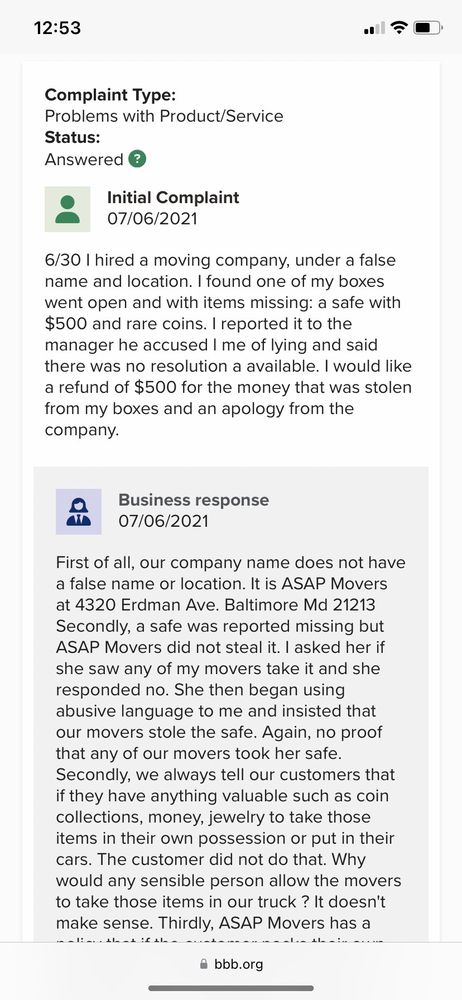Image resolution: width=462 pixels, height=1000 pixels.
Task: Tap the battery icon in status bar
Action: tap(428, 28)
